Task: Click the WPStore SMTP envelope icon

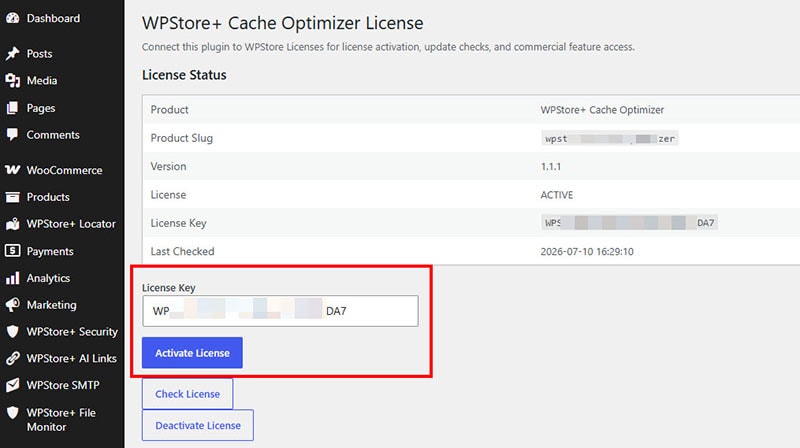Action: (x=13, y=385)
